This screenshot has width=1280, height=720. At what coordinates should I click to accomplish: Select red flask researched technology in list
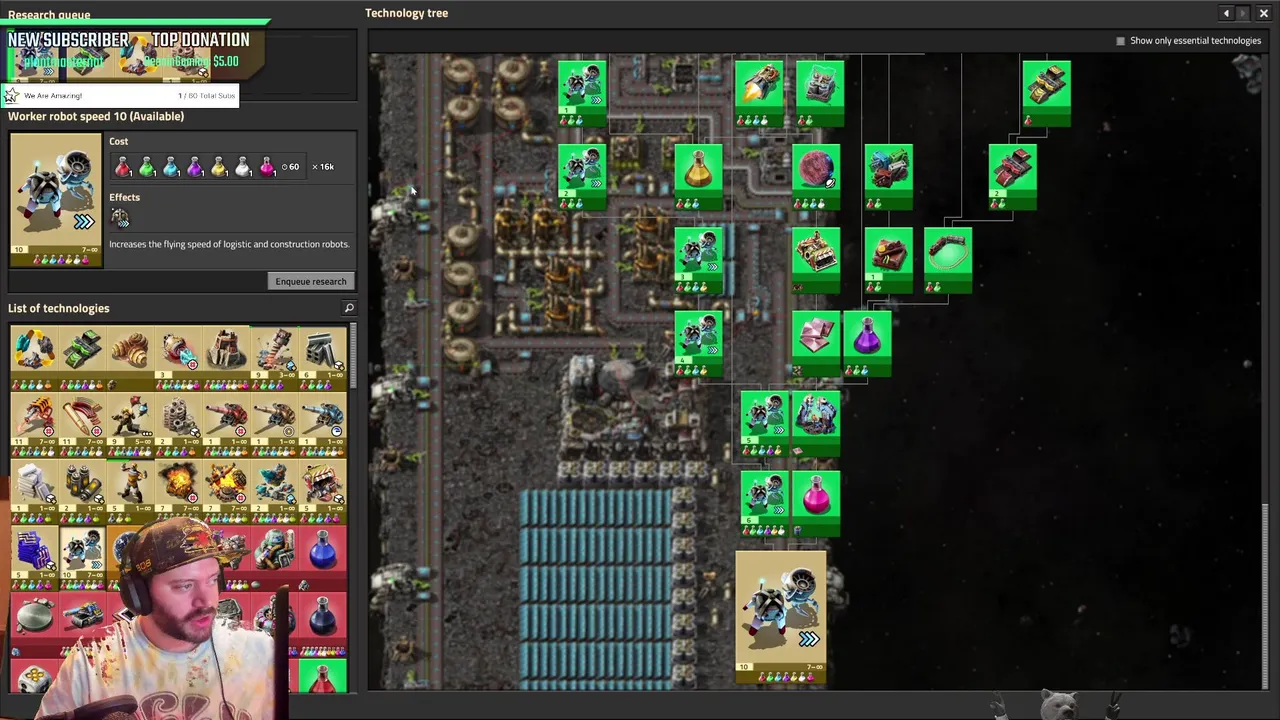[322, 675]
